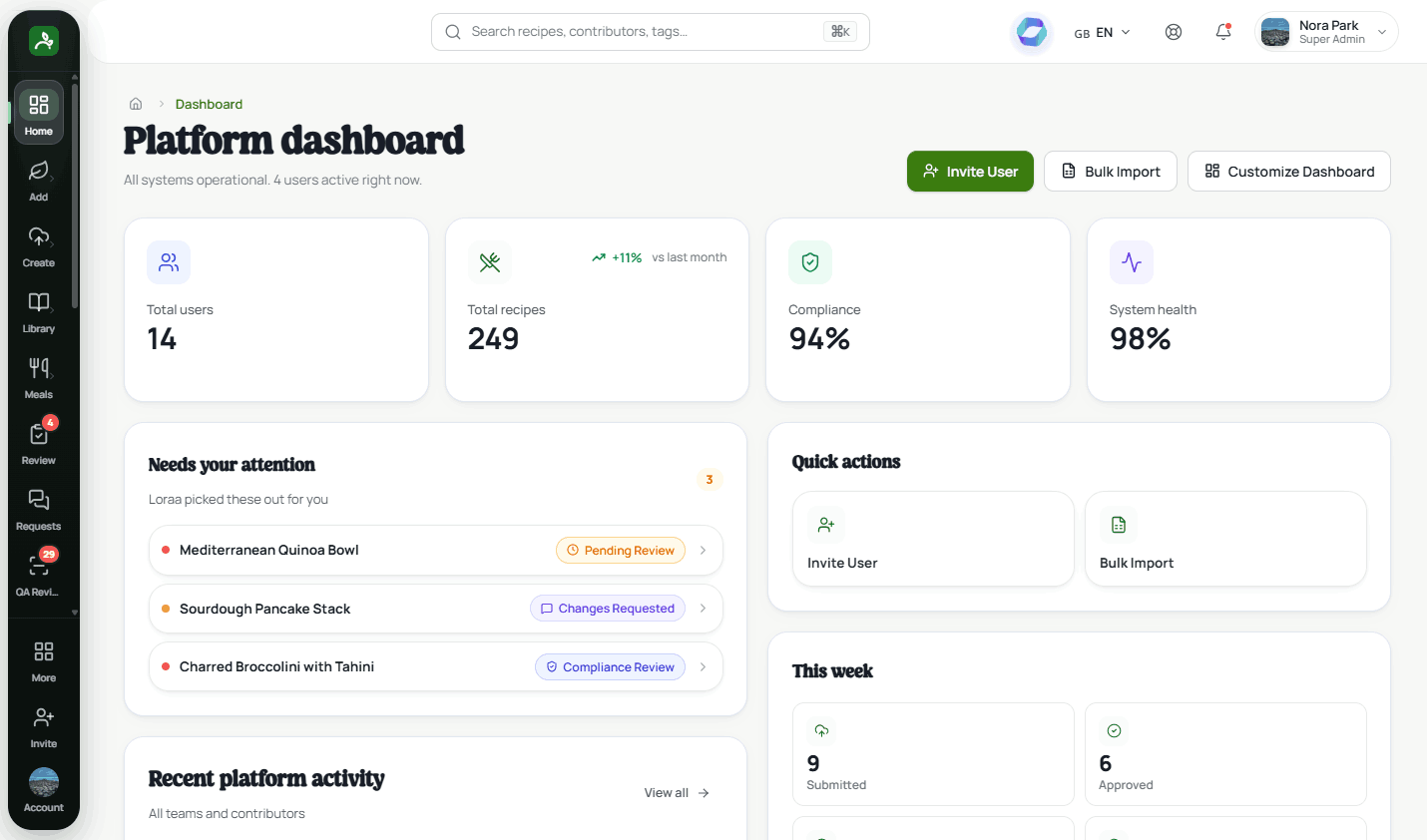The image size is (1427, 840).
Task: Open the Meals utensils icon
Action: pos(39,368)
